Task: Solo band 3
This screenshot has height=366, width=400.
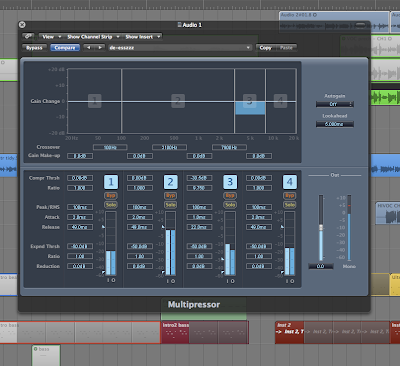Action: coord(230,205)
